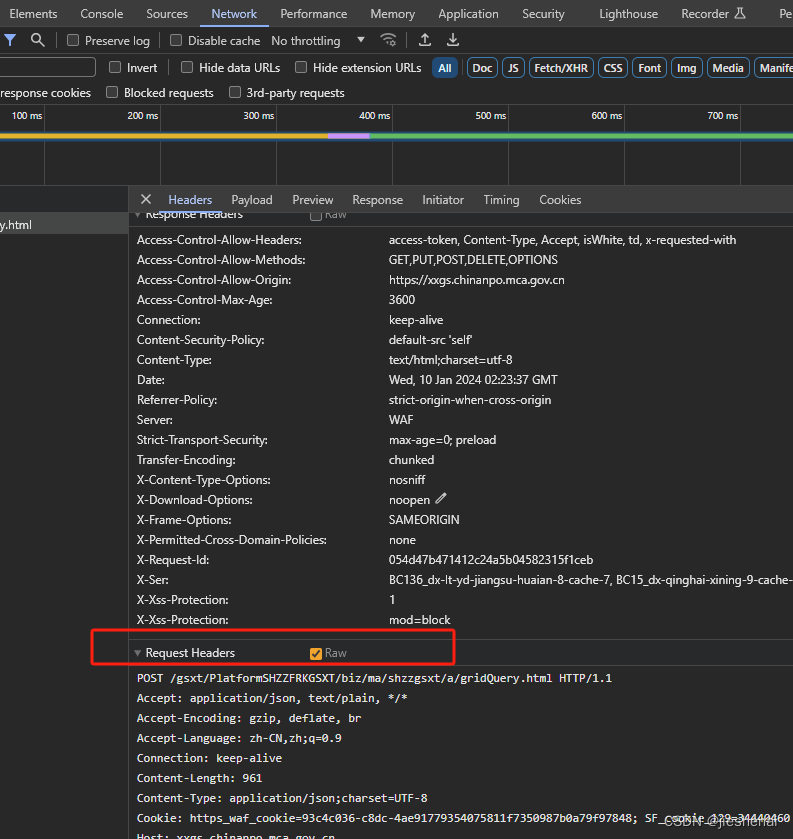Select the y.html request row
Screen dimensions: 793x839
coord(64,225)
